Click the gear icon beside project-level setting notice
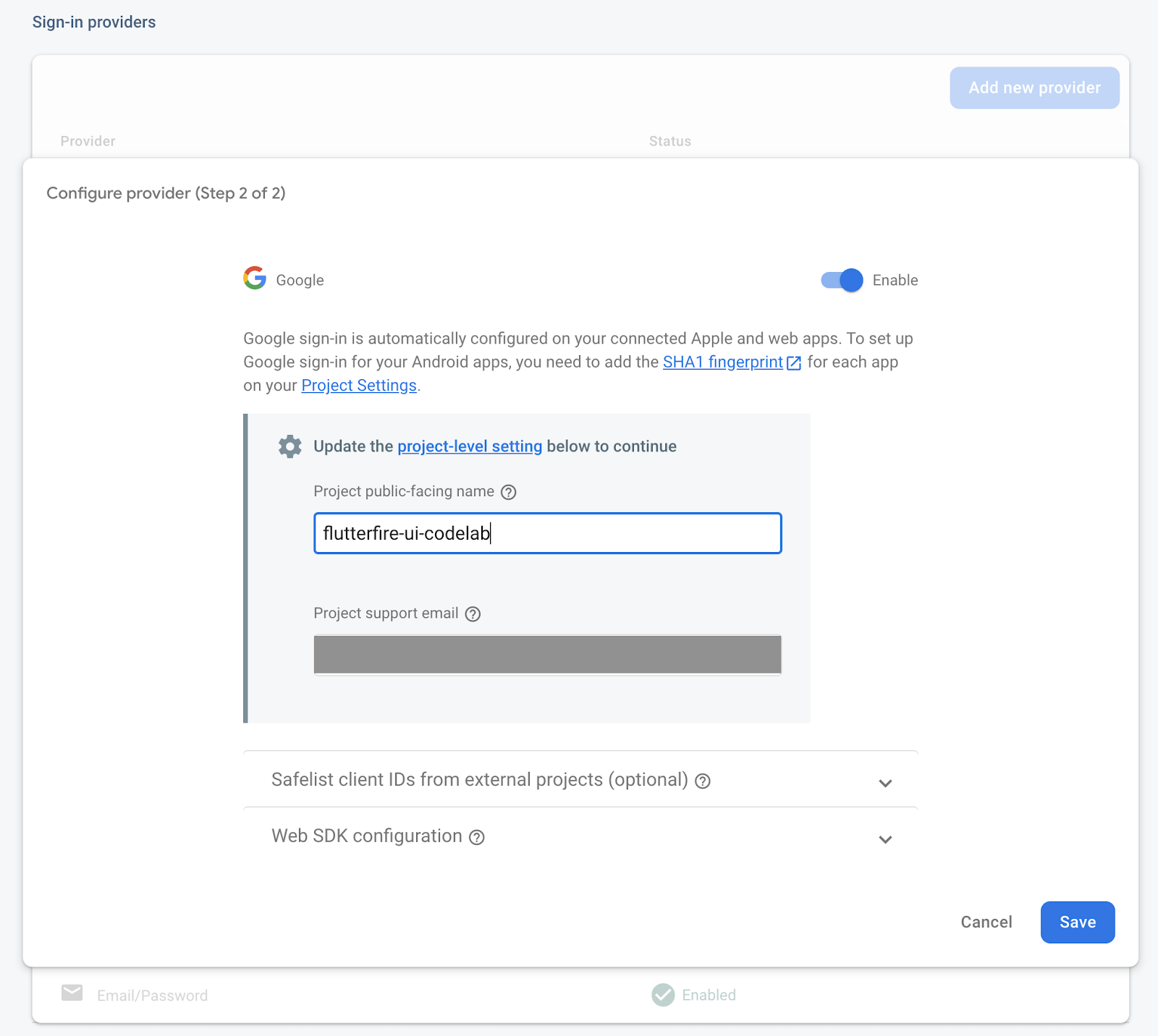 click(x=289, y=446)
